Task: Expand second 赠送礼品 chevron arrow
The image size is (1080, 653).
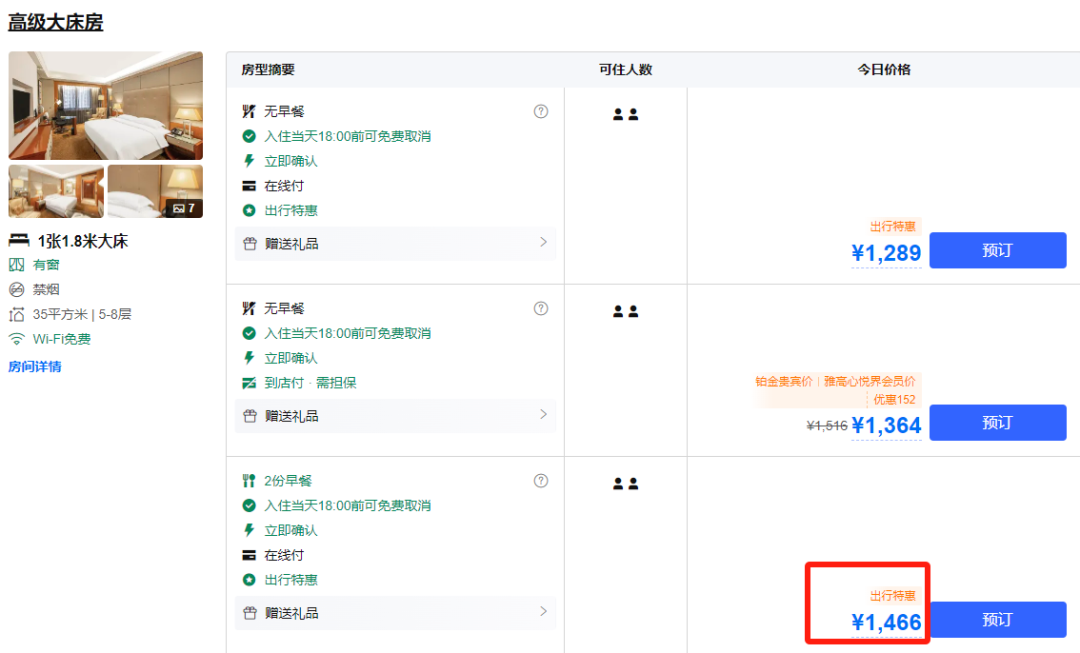Action: point(543,415)
